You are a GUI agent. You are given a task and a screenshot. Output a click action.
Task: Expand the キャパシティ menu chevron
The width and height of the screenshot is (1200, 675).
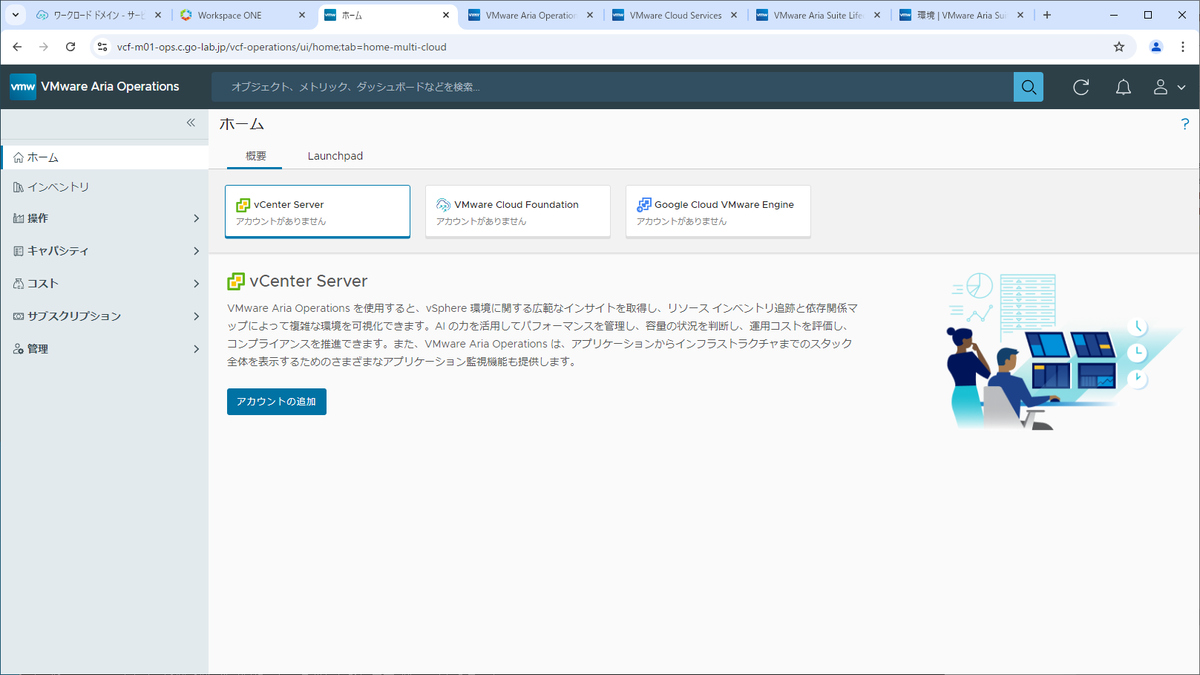196,251
